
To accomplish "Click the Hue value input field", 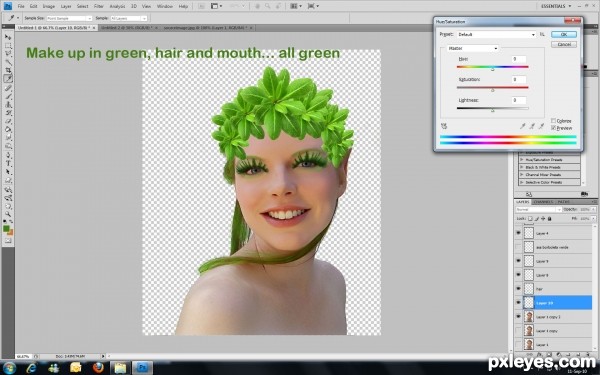I will 519,59.
